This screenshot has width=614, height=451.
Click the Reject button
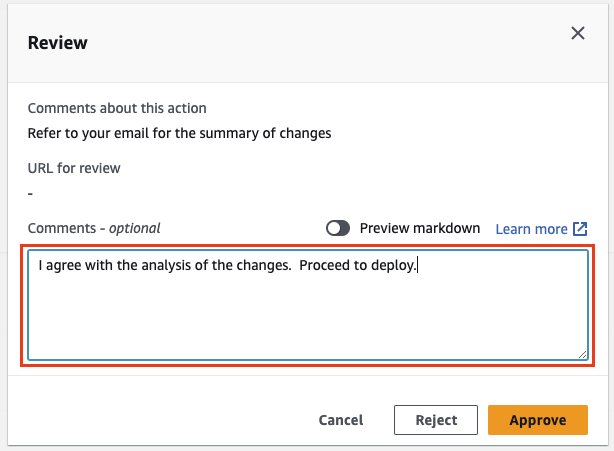tap(436, 420)
